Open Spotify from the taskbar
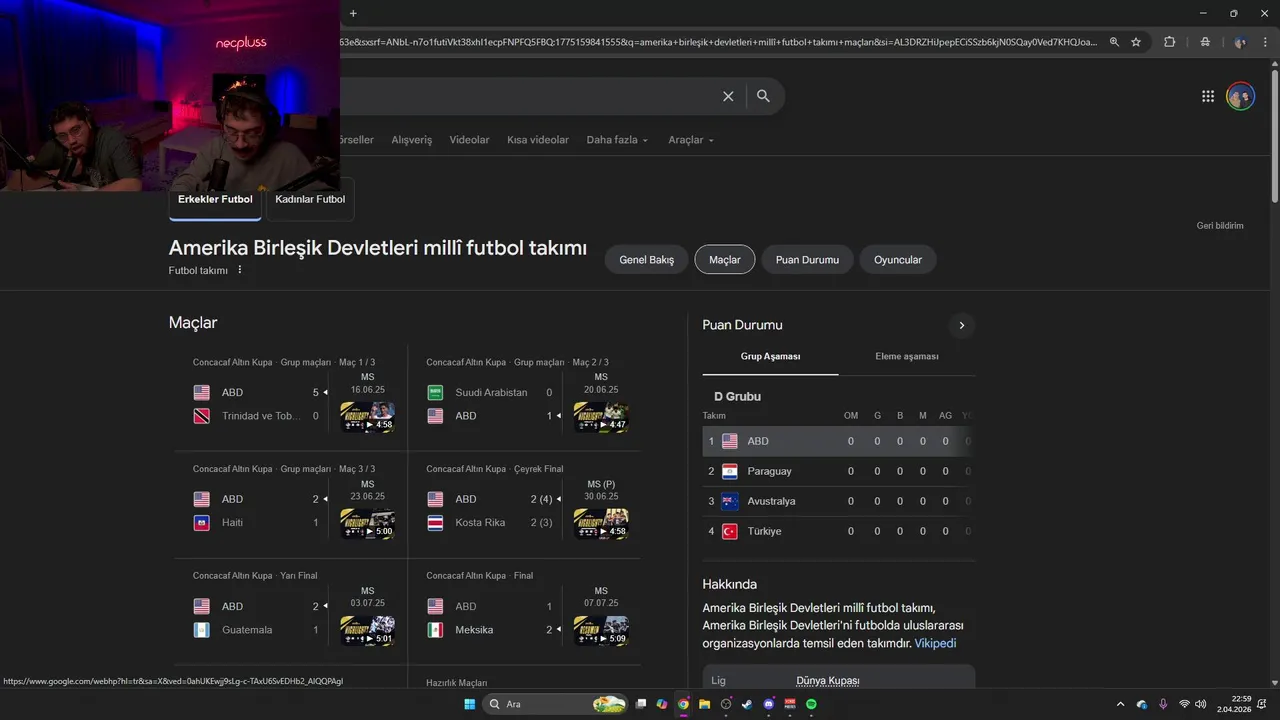1280x720 pixels. 811,704
